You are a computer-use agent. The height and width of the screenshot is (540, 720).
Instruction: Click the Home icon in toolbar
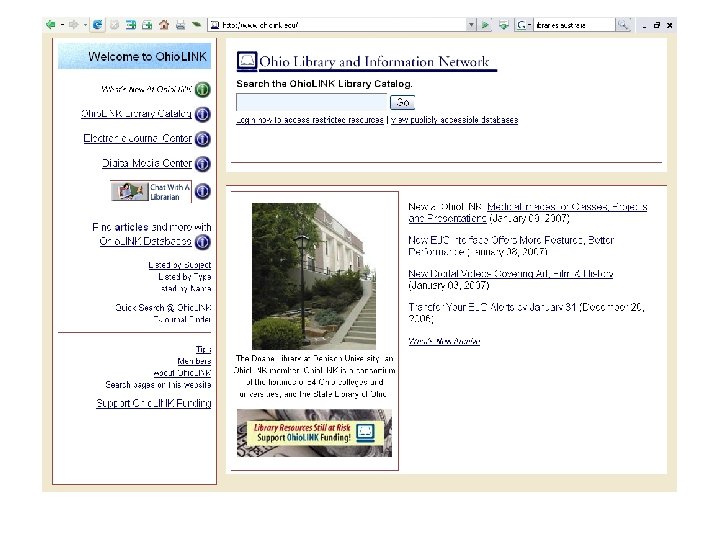pos(164,25)
